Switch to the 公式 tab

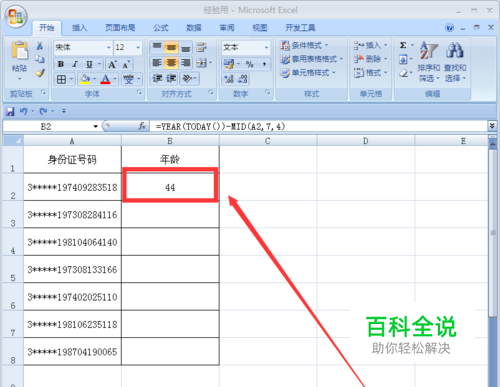(x=161, y=28)
